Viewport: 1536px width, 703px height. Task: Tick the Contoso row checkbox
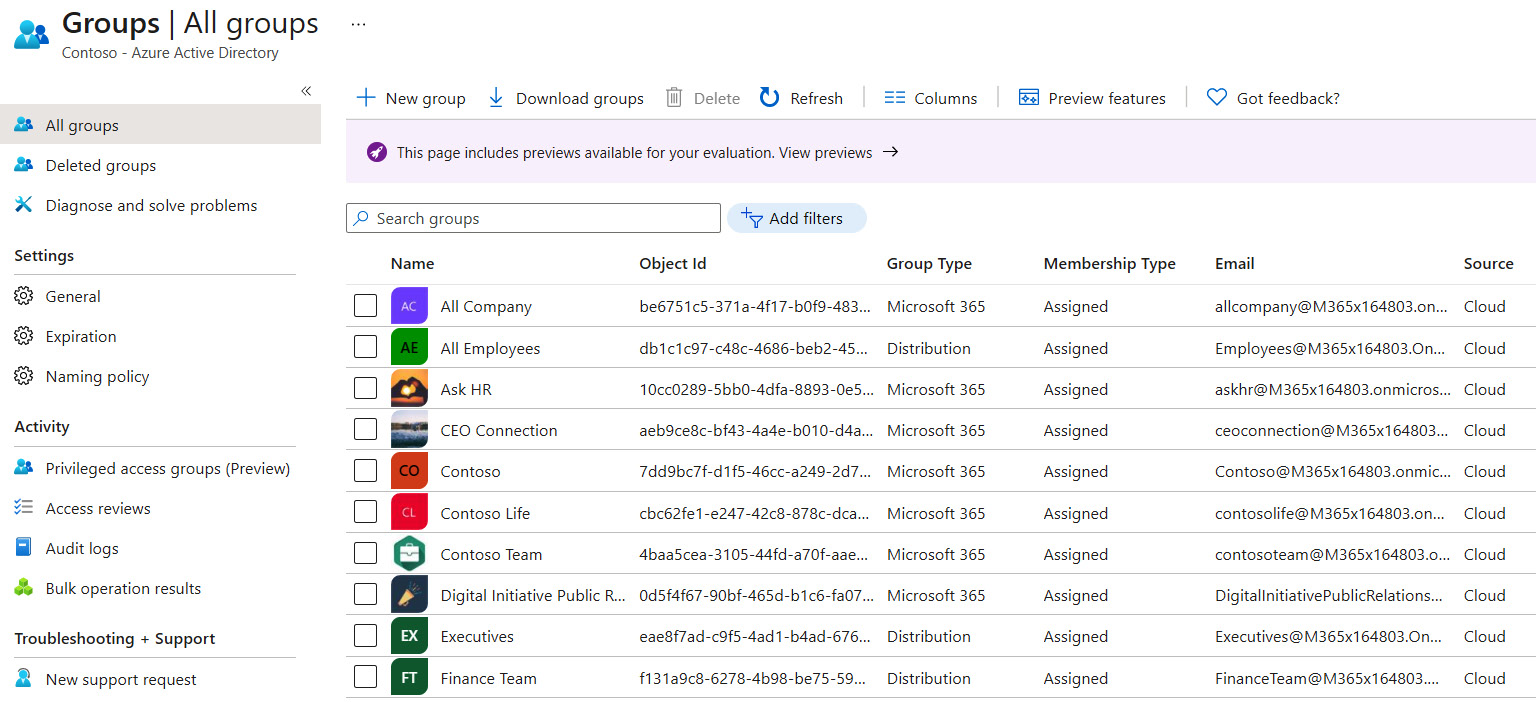365,471
